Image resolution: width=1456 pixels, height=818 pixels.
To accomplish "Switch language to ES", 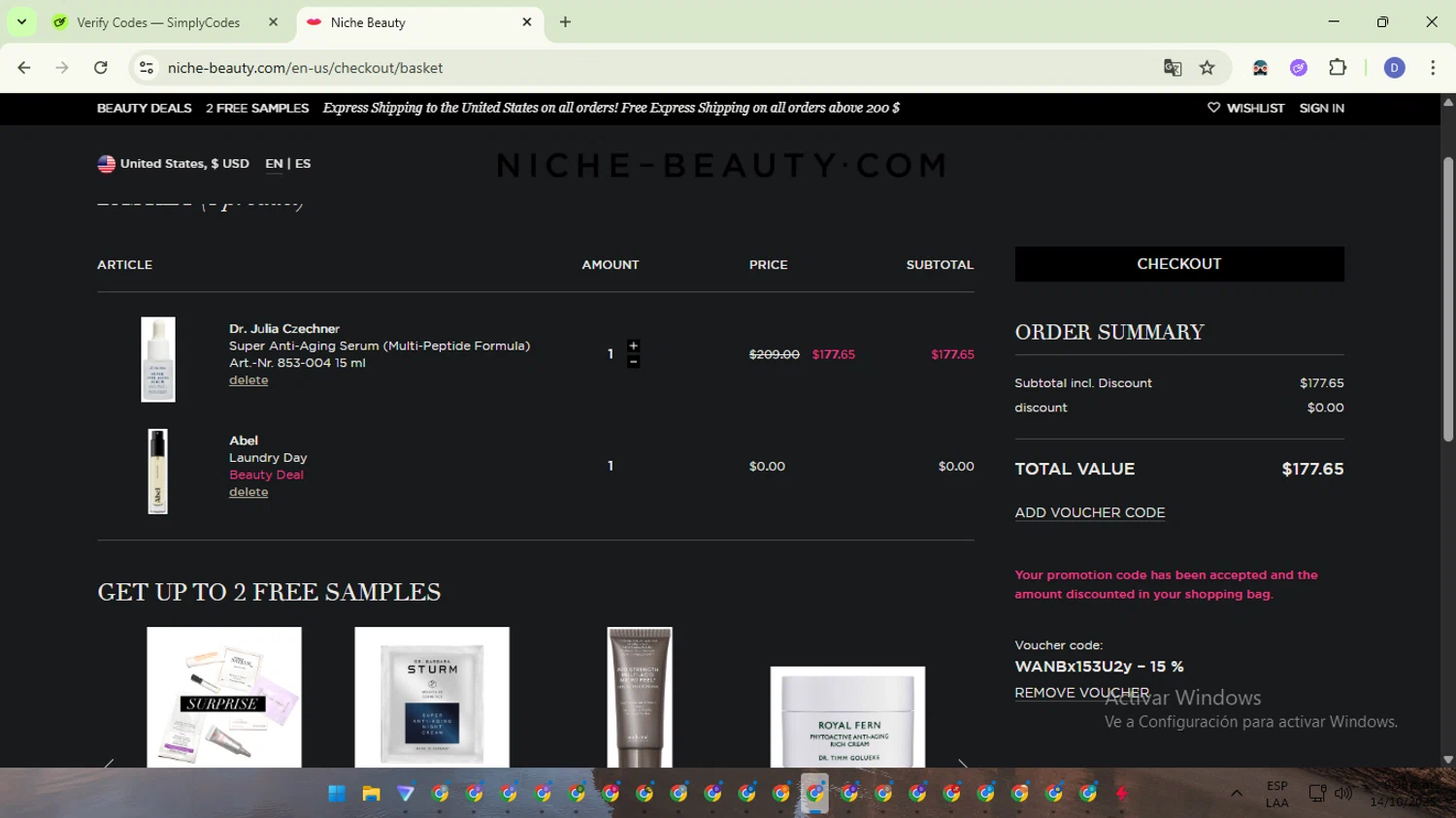I will (x=303, y=164).
